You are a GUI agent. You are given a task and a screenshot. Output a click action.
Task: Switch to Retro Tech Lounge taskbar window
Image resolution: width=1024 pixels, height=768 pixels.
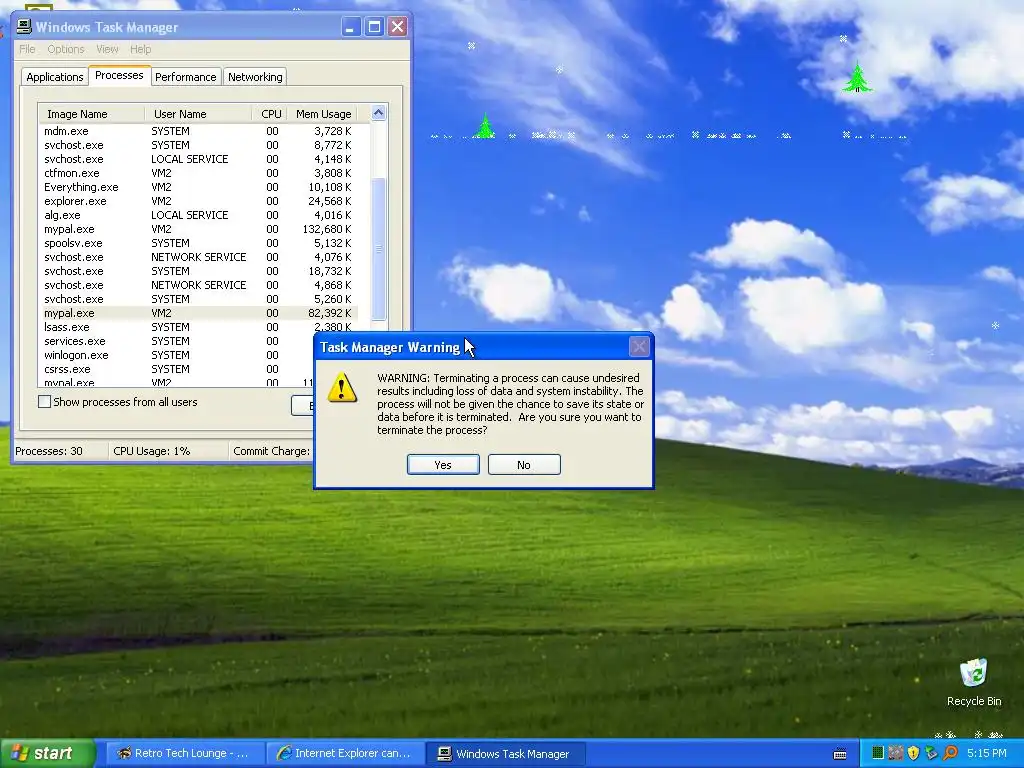click(x=185, y=753)
